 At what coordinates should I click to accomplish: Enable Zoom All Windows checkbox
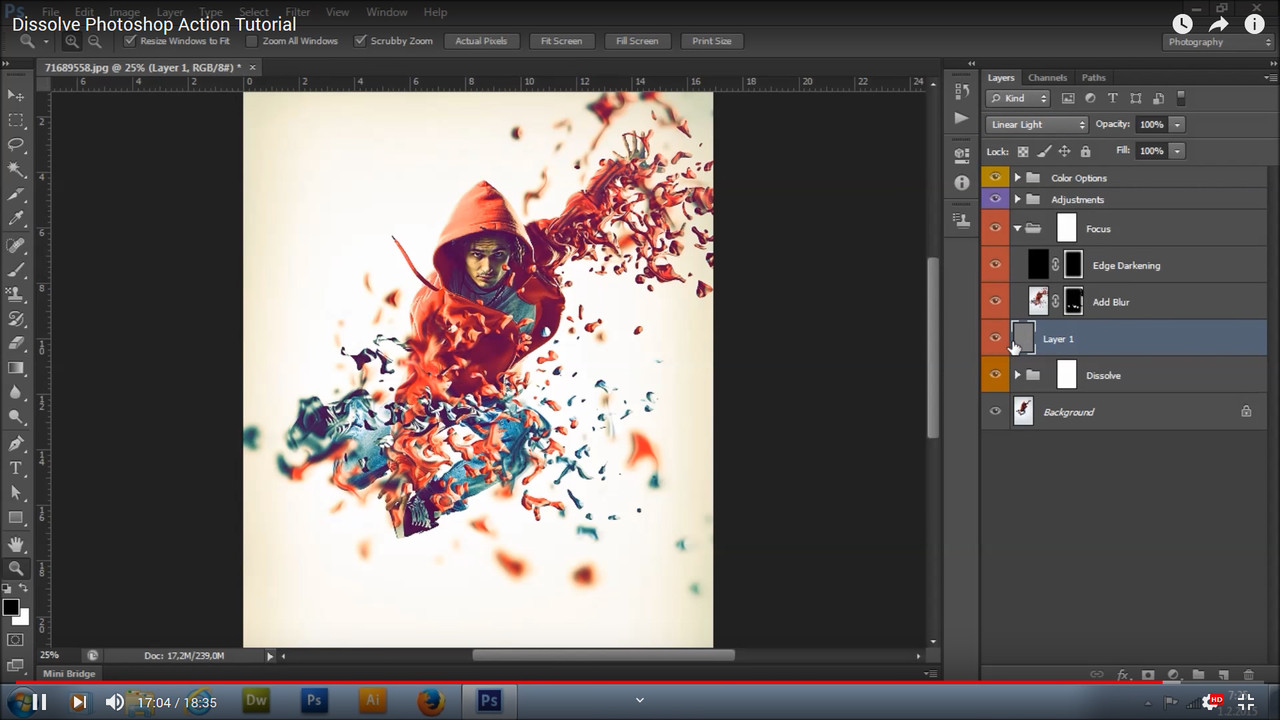252,41
